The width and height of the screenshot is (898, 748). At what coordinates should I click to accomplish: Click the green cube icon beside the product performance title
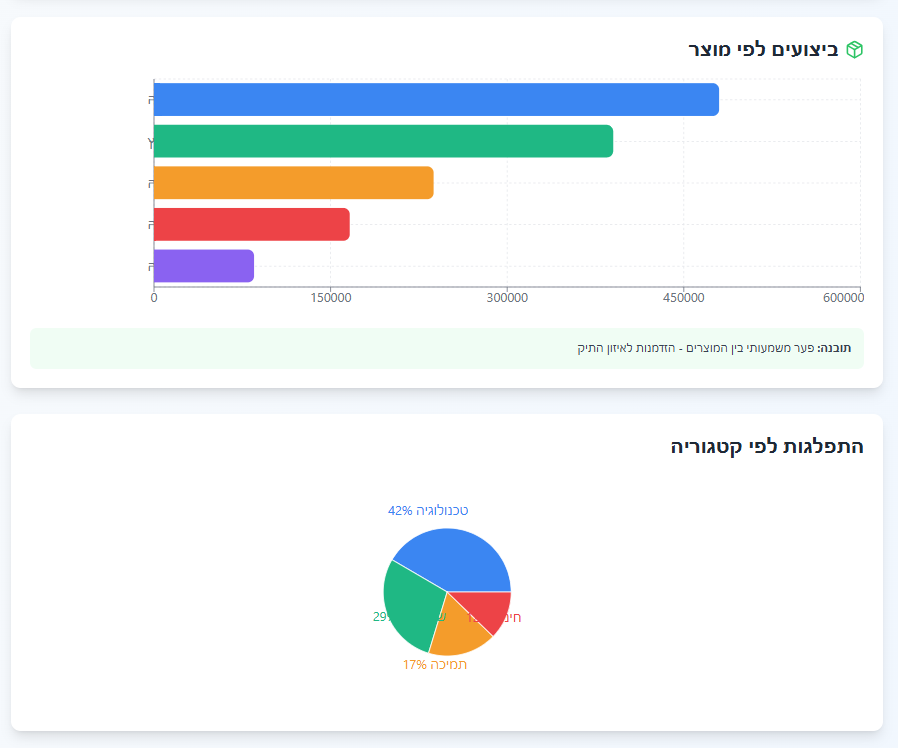(x=854, y=50)
